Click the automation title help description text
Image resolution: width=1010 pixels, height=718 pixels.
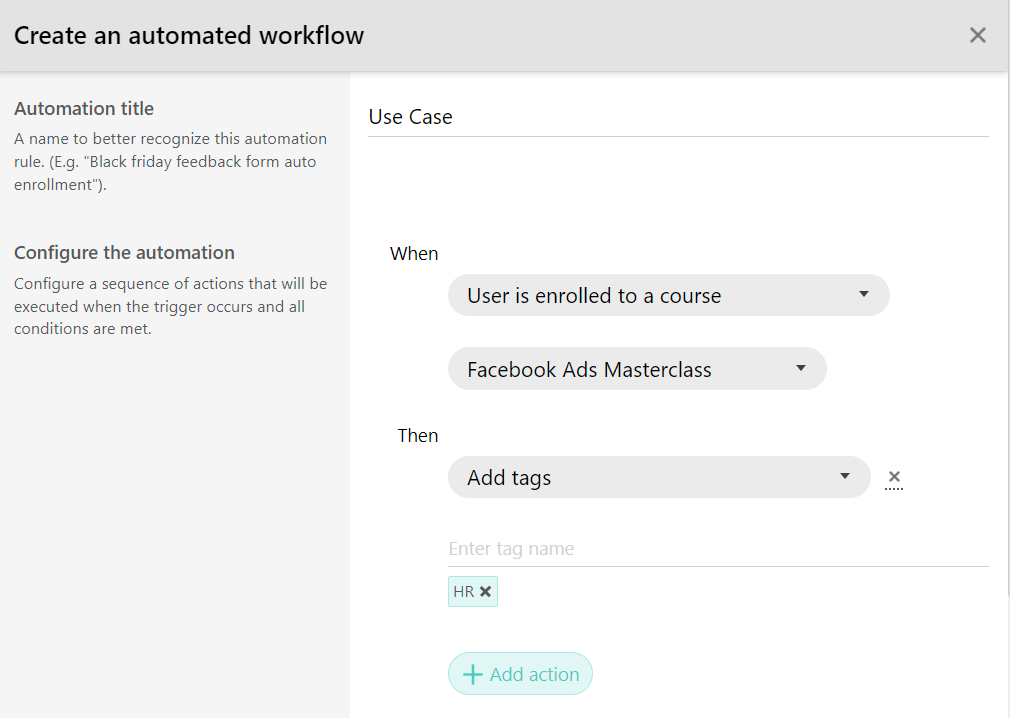pyautogui.click(x=170, y=162)
